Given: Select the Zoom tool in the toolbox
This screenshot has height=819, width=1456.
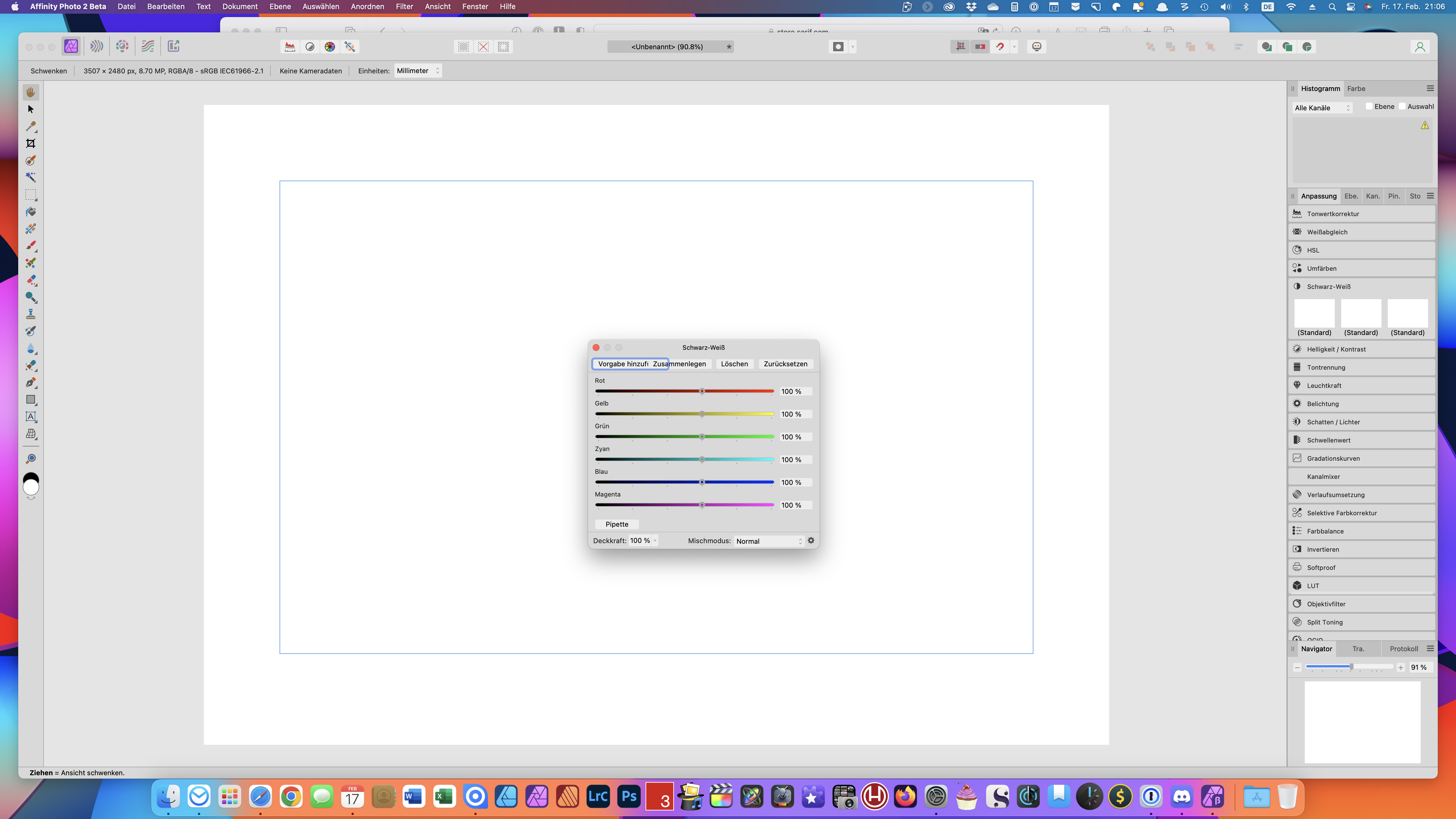Looking at the screenshot, I should (30, 458).
